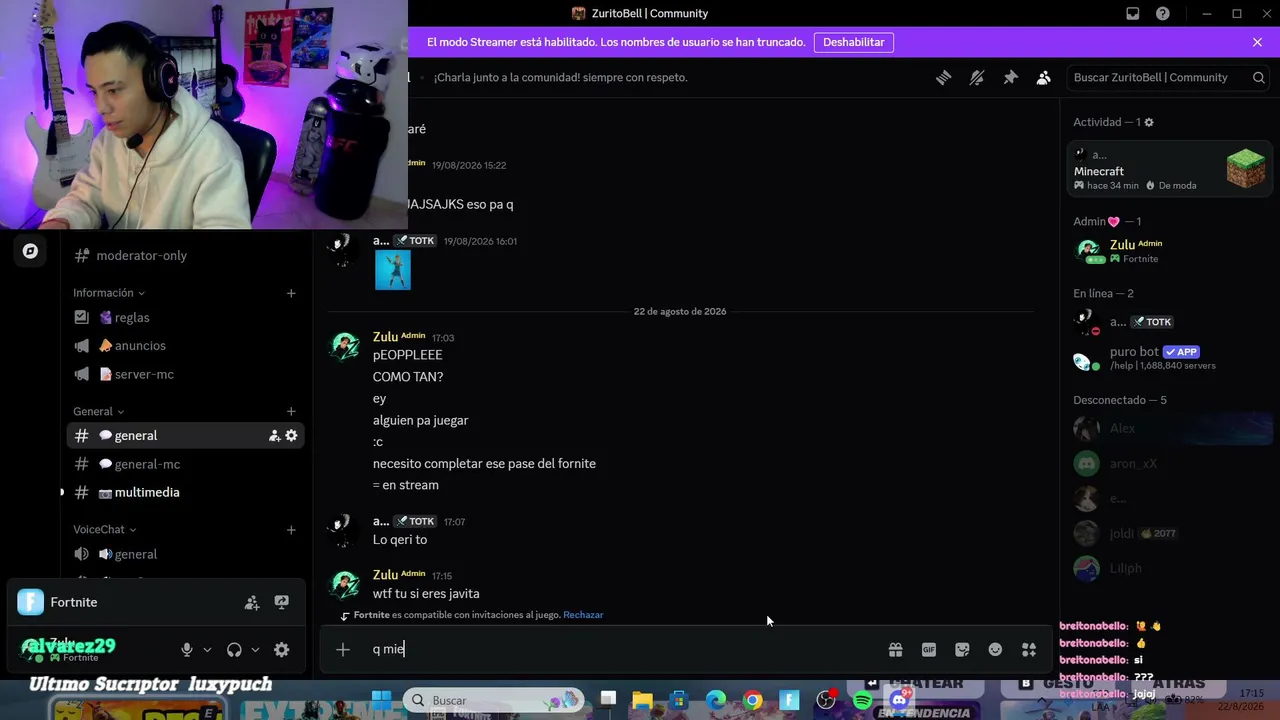Click Zulu username on 17:03 message

pos(385,337)
